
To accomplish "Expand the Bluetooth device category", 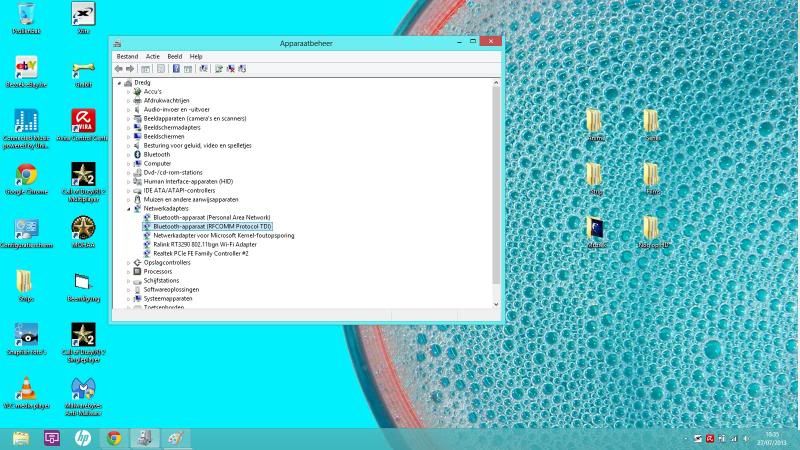I will point(129,155).
